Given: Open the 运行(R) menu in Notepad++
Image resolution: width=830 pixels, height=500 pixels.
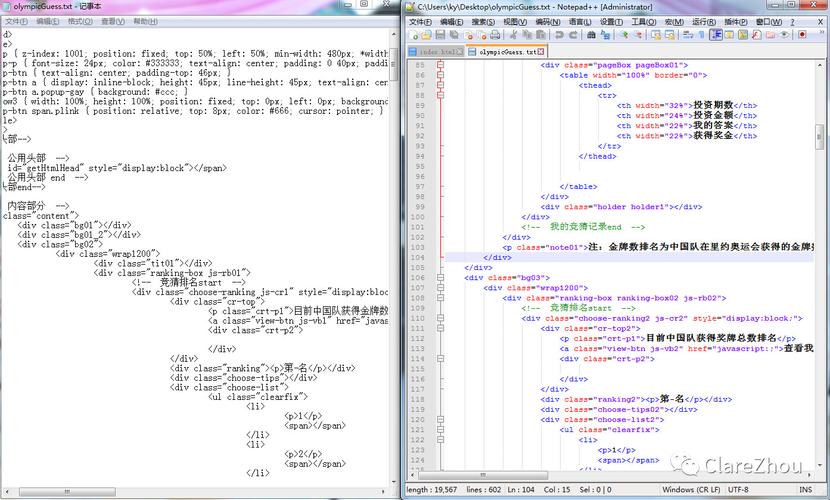Looking at the screenshot, I should 703,22.
